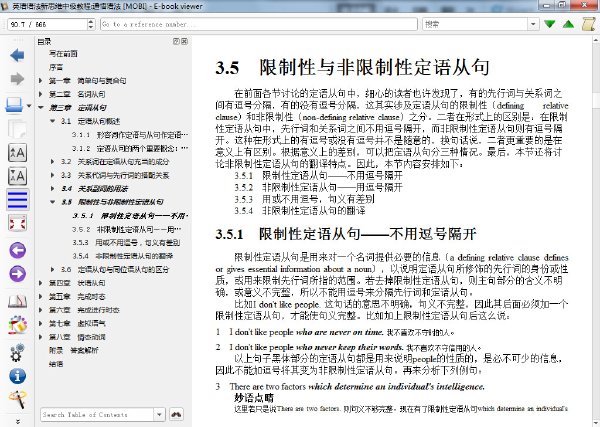
Task: Open 3.5.2 非限制性定语从句 tree entry
Action: point(127,229)
